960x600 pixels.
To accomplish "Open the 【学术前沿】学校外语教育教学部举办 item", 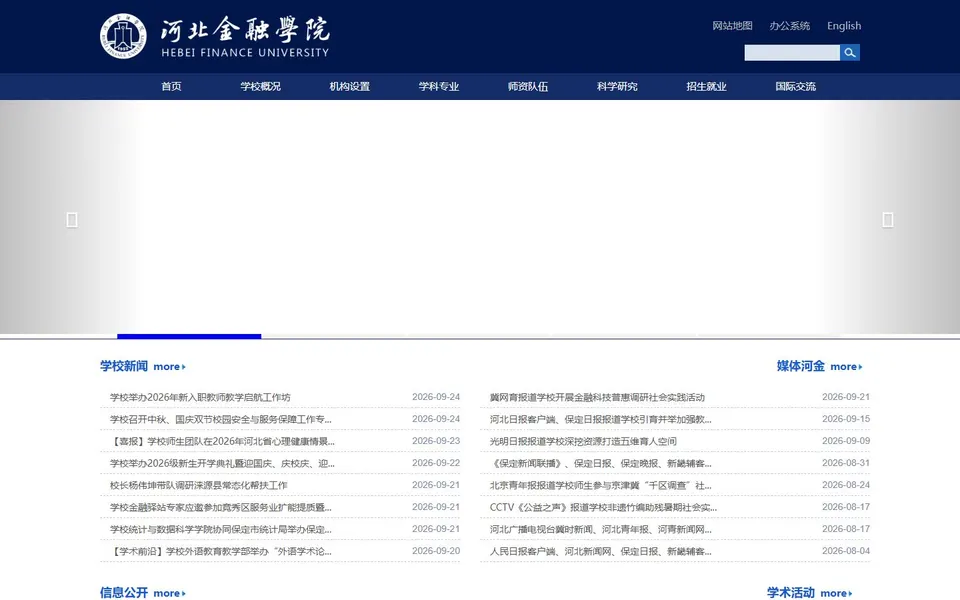I will click(220, 552).
